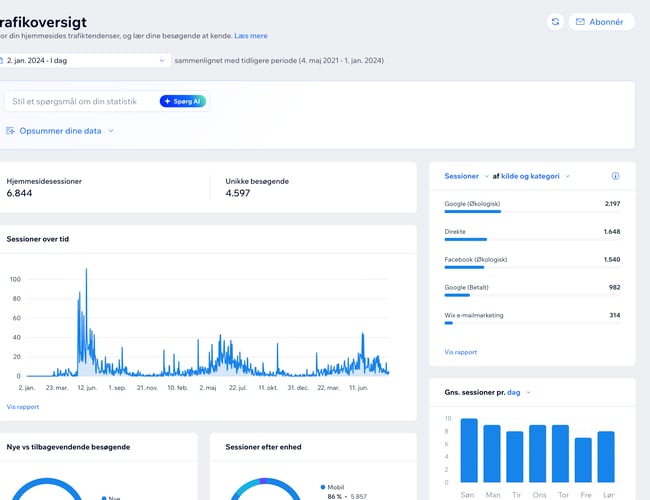Open Vis rapport in sources panel
Viewport: 650px width, 500px height.
(461, 352)
